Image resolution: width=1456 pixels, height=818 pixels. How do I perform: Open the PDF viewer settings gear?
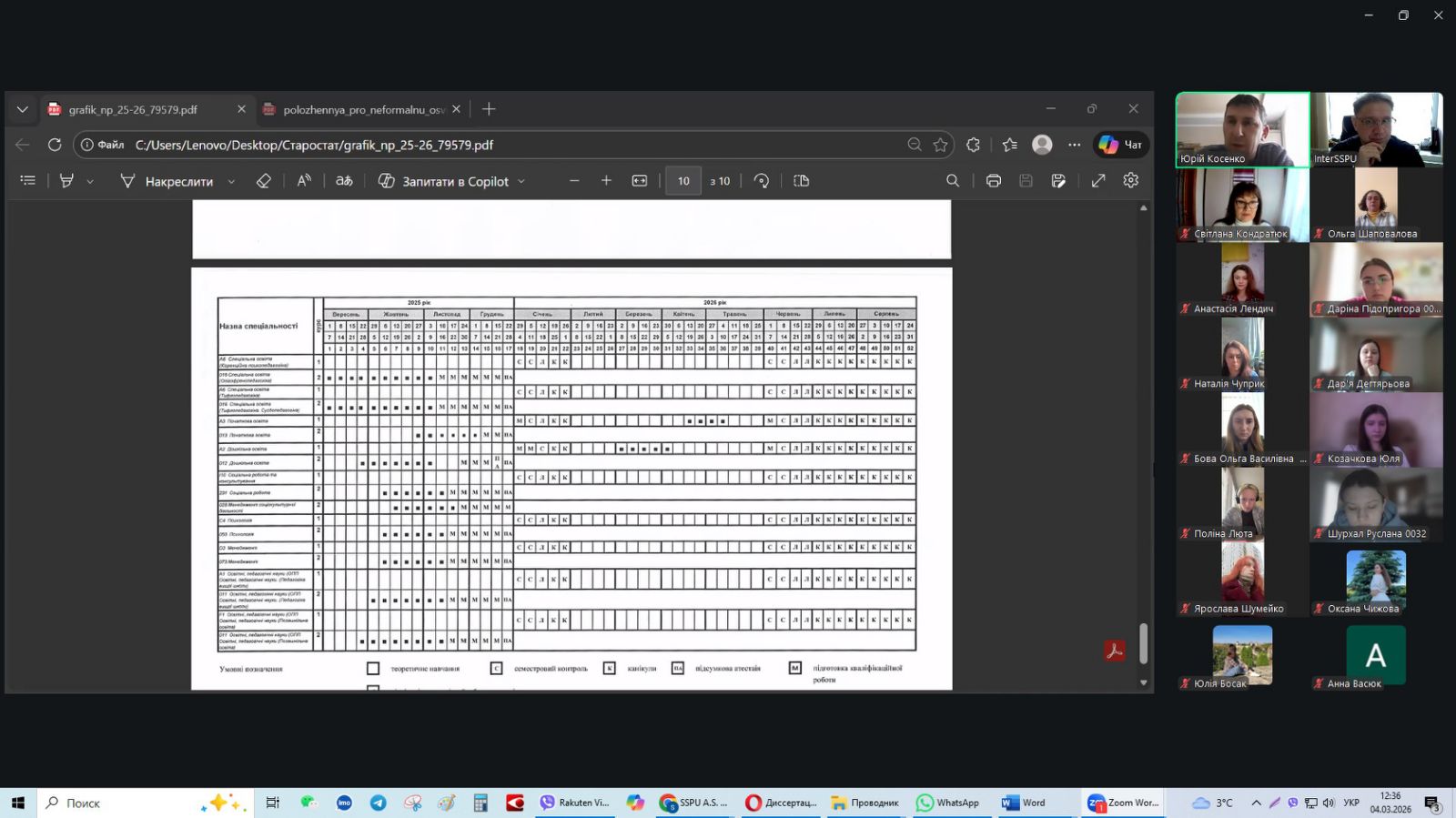coord(1131,181)
